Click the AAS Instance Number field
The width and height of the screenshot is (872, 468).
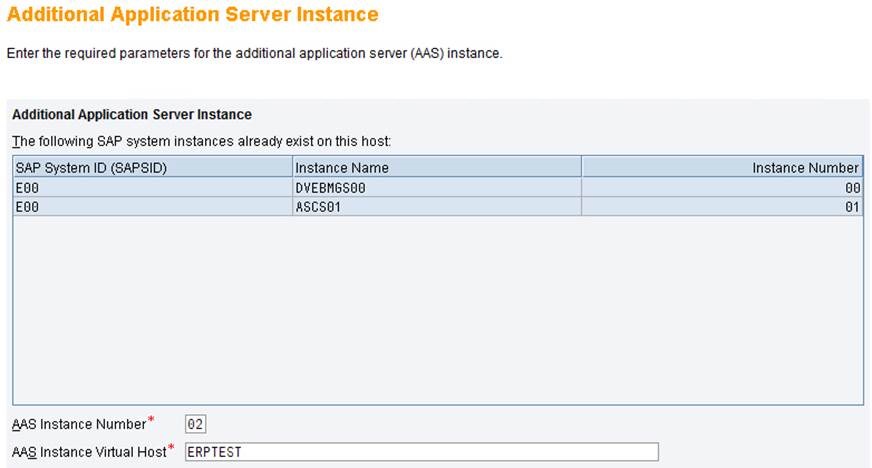pos(195,424)
